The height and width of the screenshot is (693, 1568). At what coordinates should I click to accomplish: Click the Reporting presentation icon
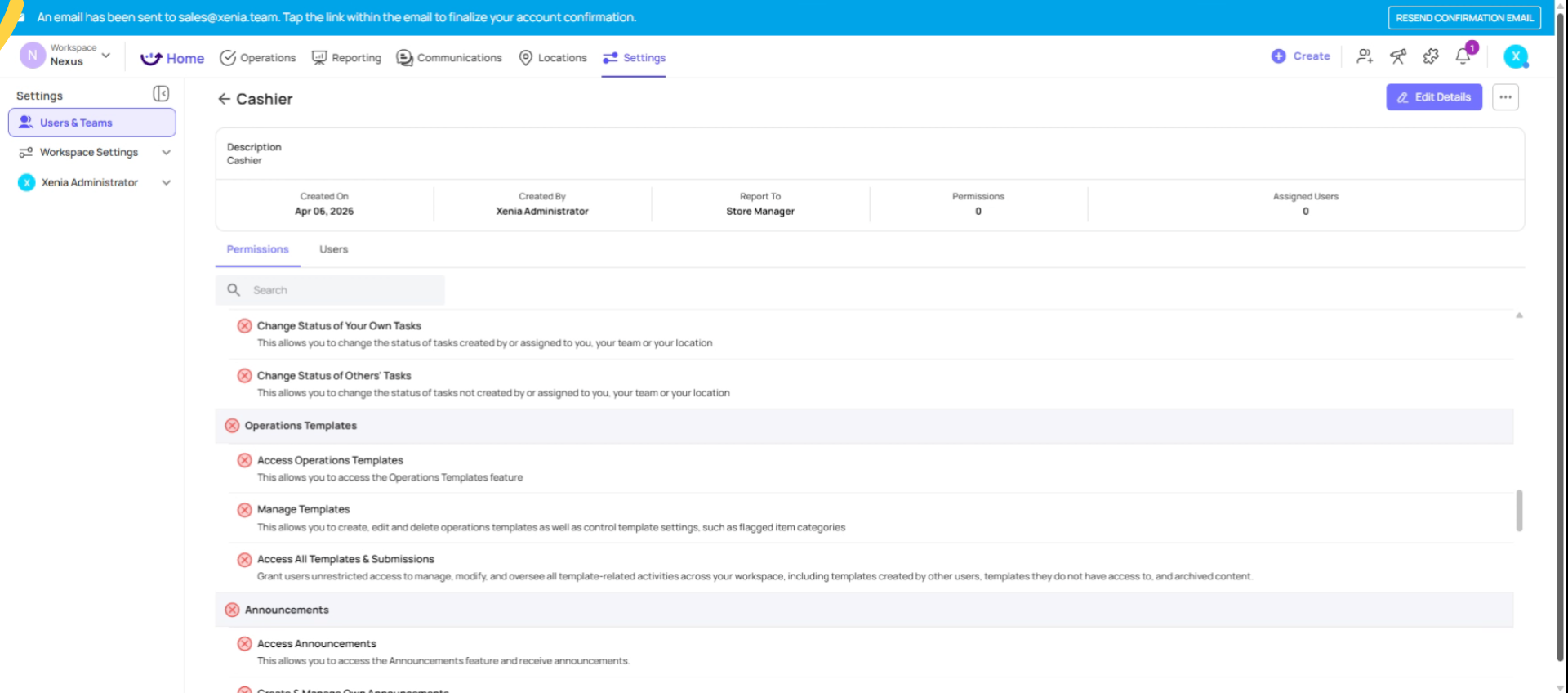tap(319, 58)
